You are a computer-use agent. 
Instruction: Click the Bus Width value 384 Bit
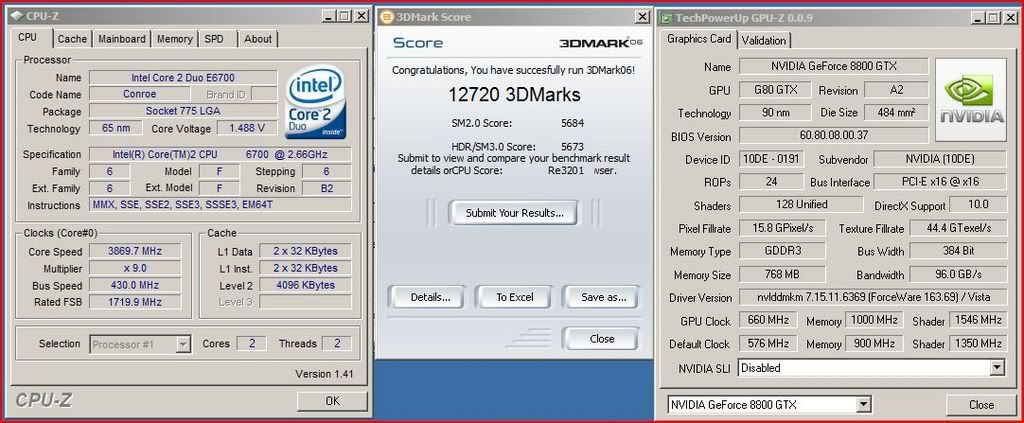[957, 251]
